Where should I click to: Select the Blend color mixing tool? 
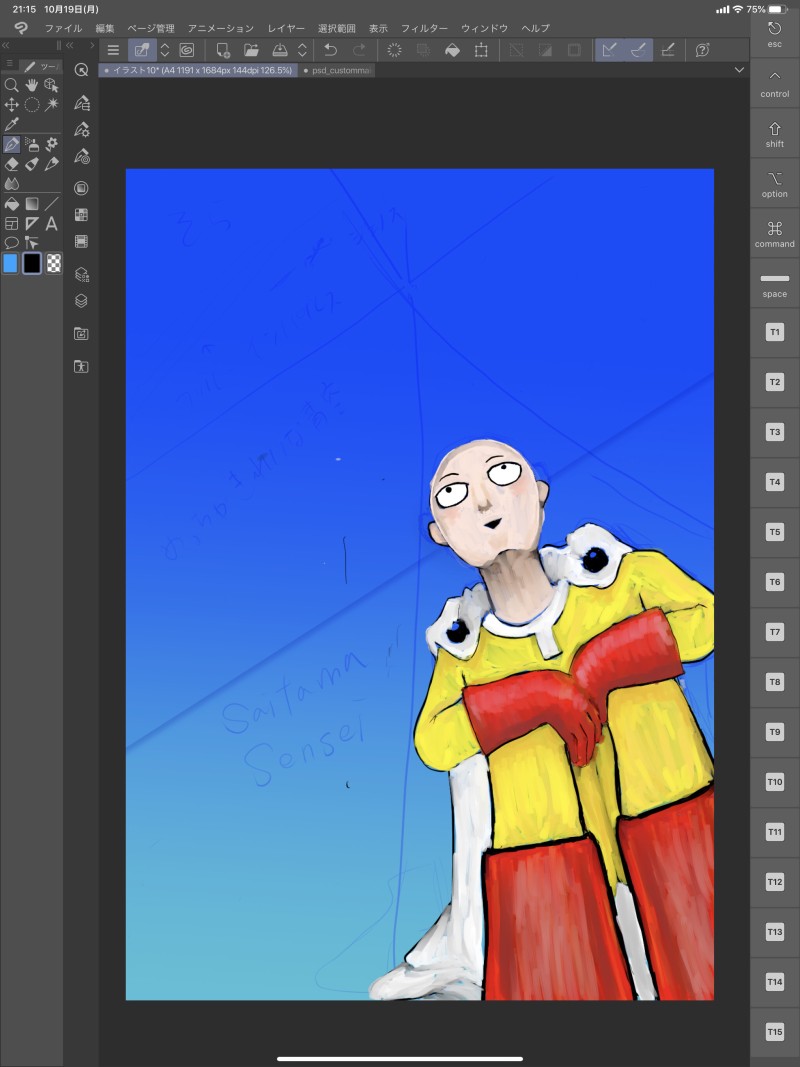[12, 184]
